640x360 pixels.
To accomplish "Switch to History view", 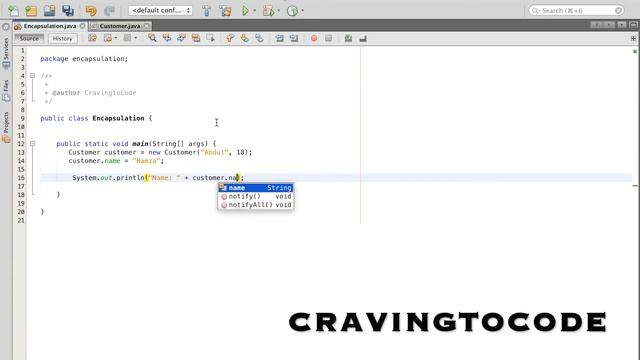I will point(62,38).
